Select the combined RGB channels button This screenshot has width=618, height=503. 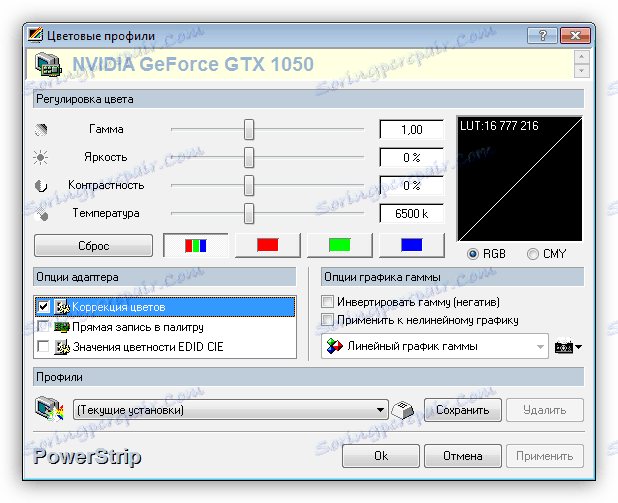pos(195,246)
